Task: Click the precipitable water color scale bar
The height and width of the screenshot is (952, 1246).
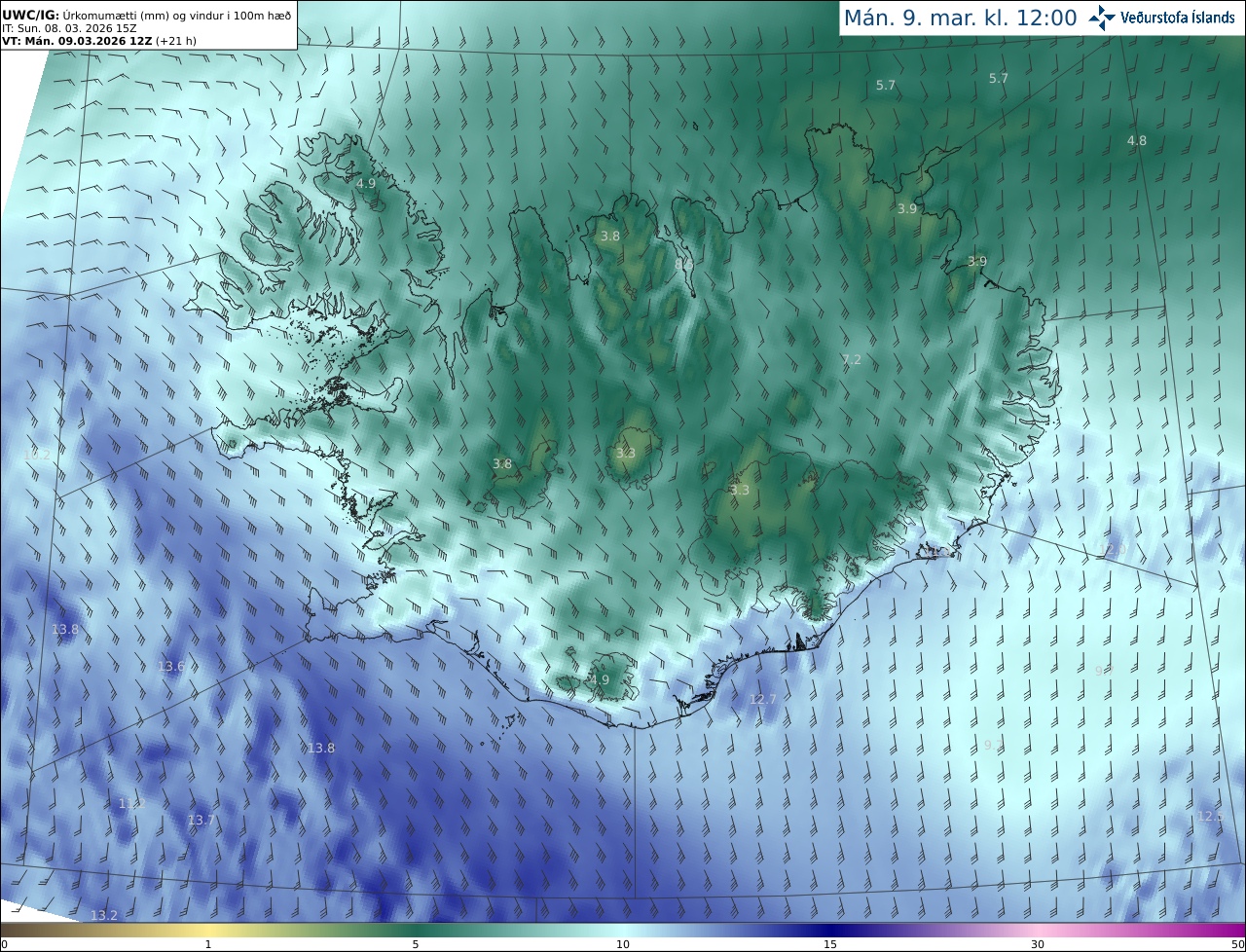Action: (623, 930)
